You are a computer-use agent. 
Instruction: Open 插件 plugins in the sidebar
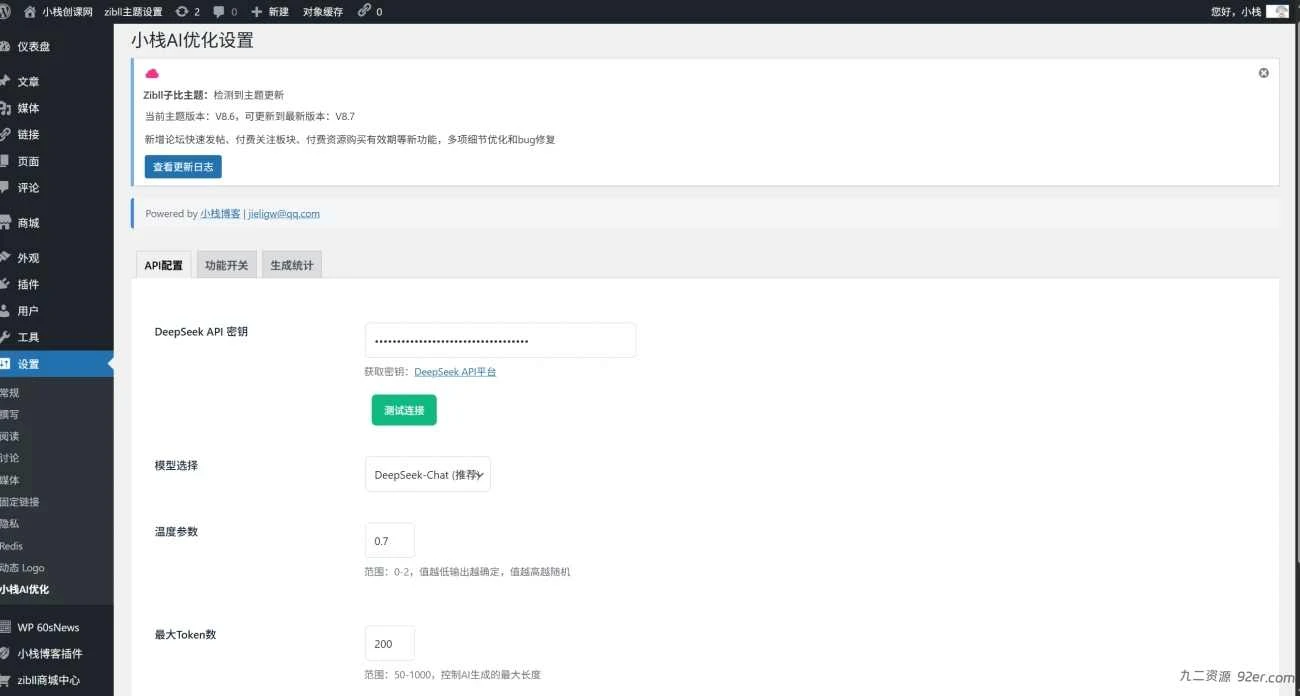[x=56, y=285]
